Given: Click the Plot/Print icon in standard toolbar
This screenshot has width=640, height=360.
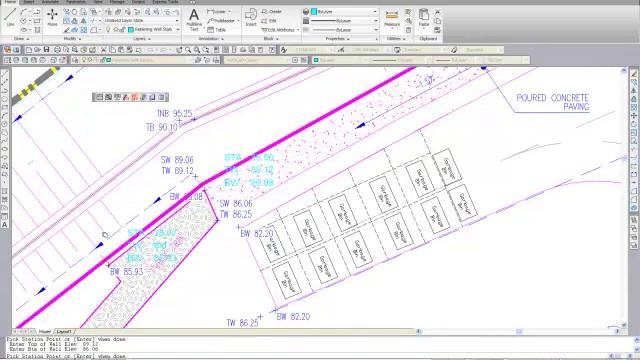Looking at the screenshot, I should [x=57, y=50].
